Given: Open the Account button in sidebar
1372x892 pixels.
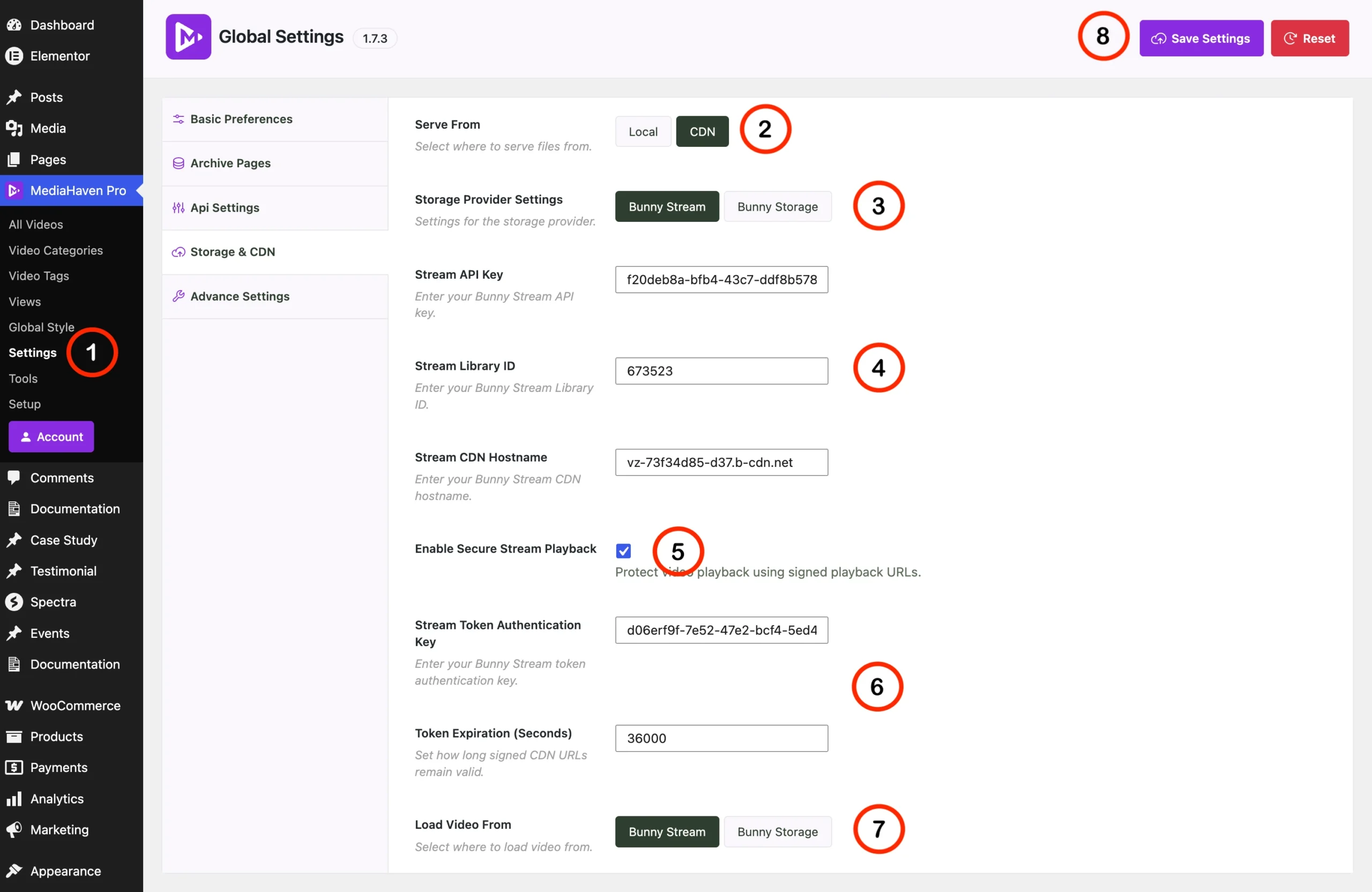Looking at the screenshot, I should 51,436.
